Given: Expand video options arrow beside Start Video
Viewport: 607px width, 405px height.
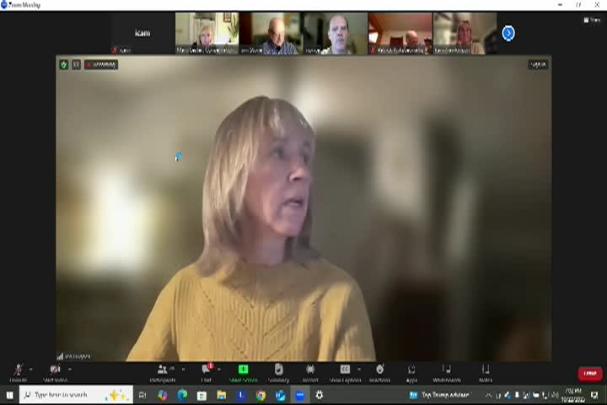Looking at the screenshot, I should click(x=69, y=369).
